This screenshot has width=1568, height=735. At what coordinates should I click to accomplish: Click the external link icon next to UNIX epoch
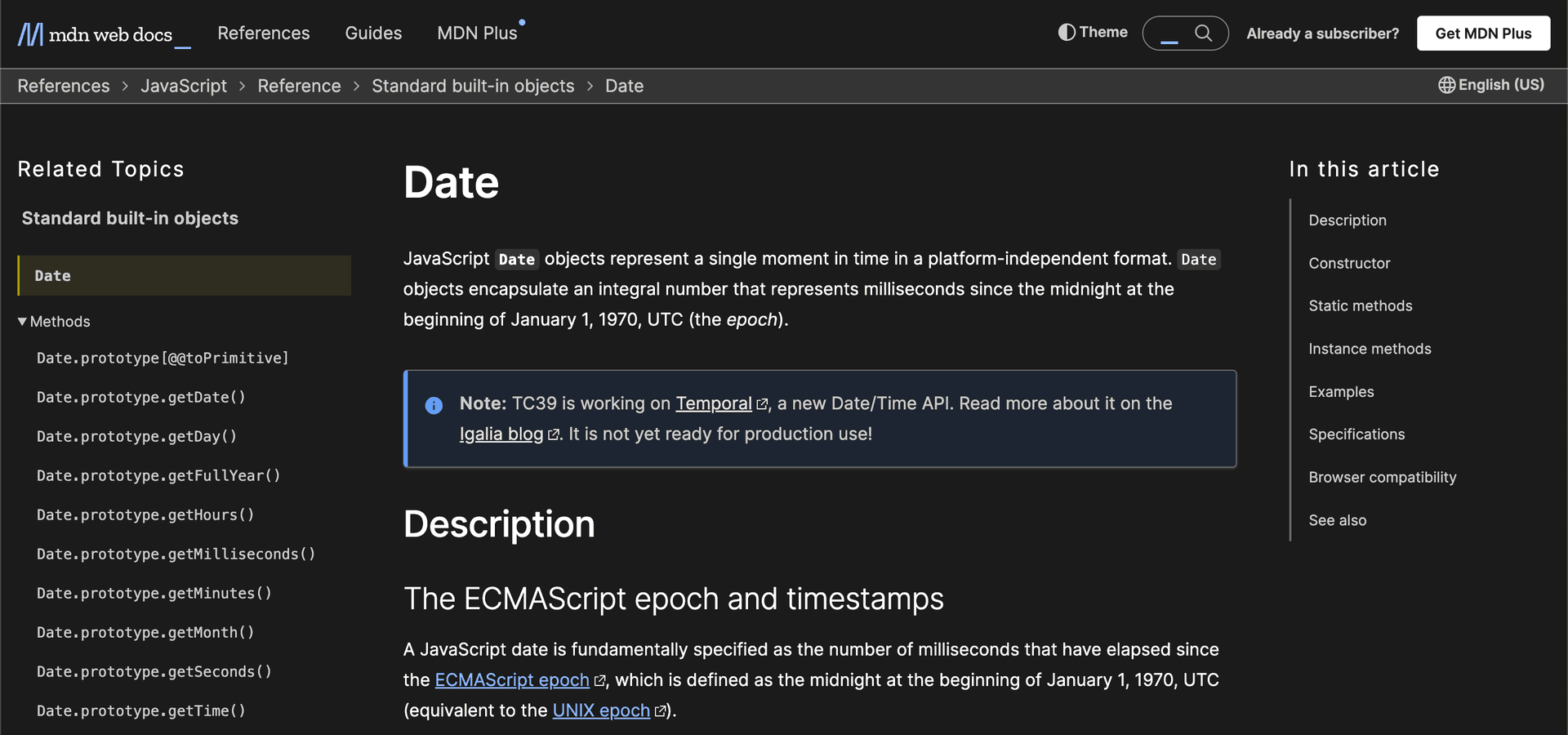coord(660,711)
